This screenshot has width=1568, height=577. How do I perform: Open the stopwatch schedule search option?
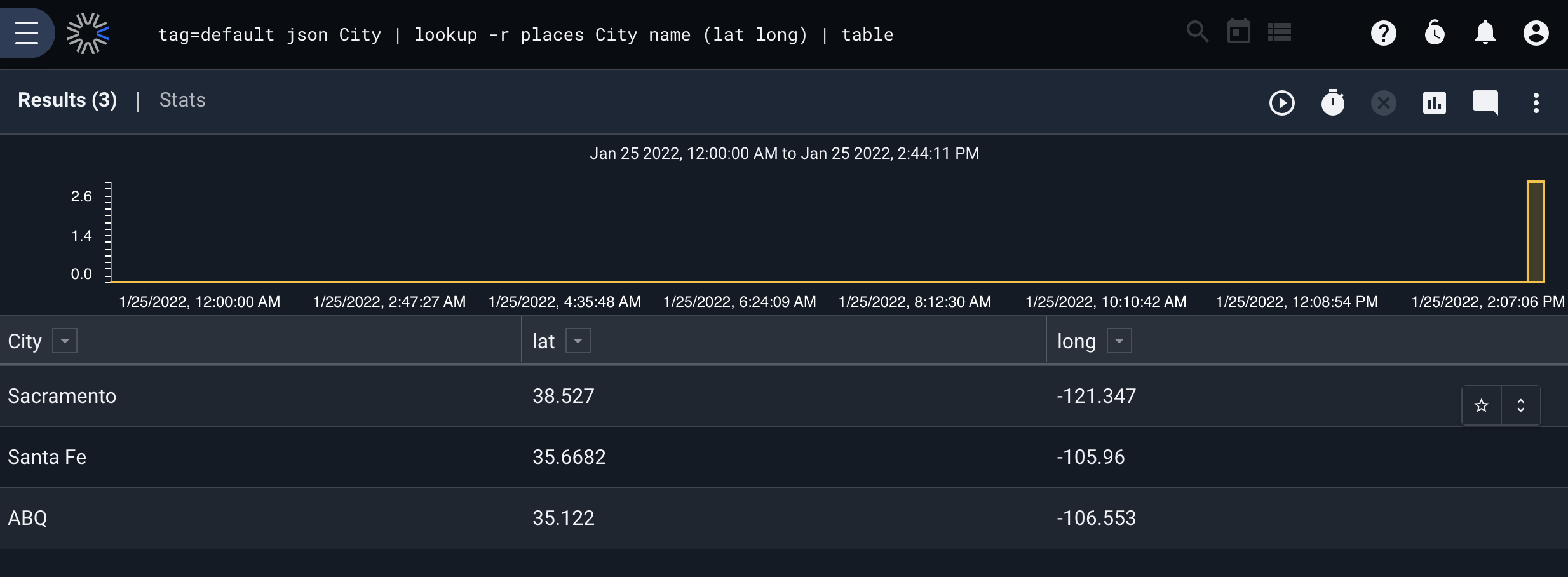tap(1333, 102)
